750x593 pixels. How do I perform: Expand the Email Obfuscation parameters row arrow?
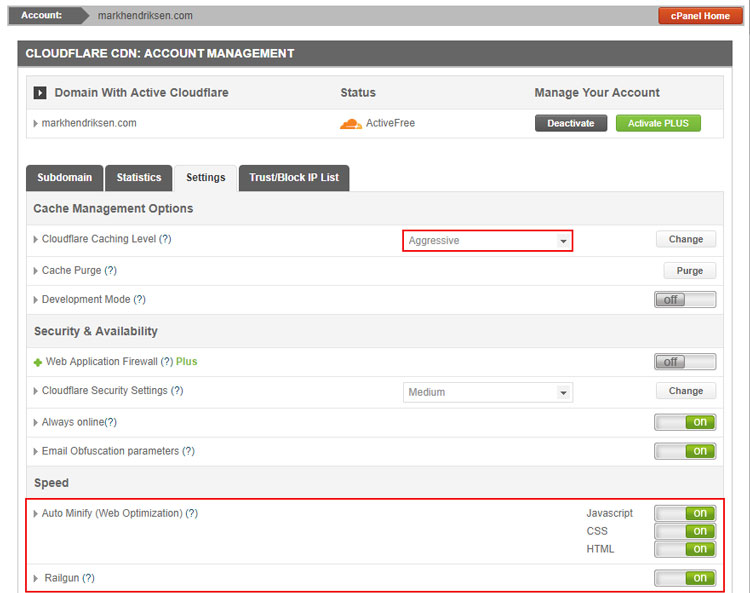(x=35, y=451)
